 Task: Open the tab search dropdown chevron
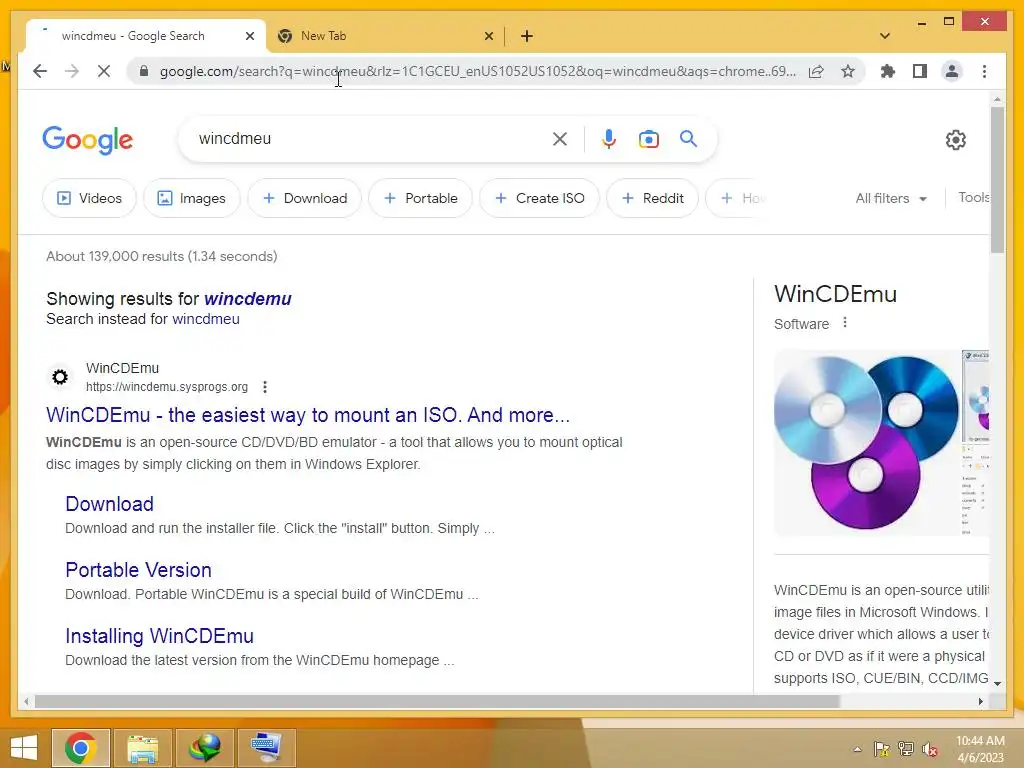pyautogui.click(x=885, y=36)
